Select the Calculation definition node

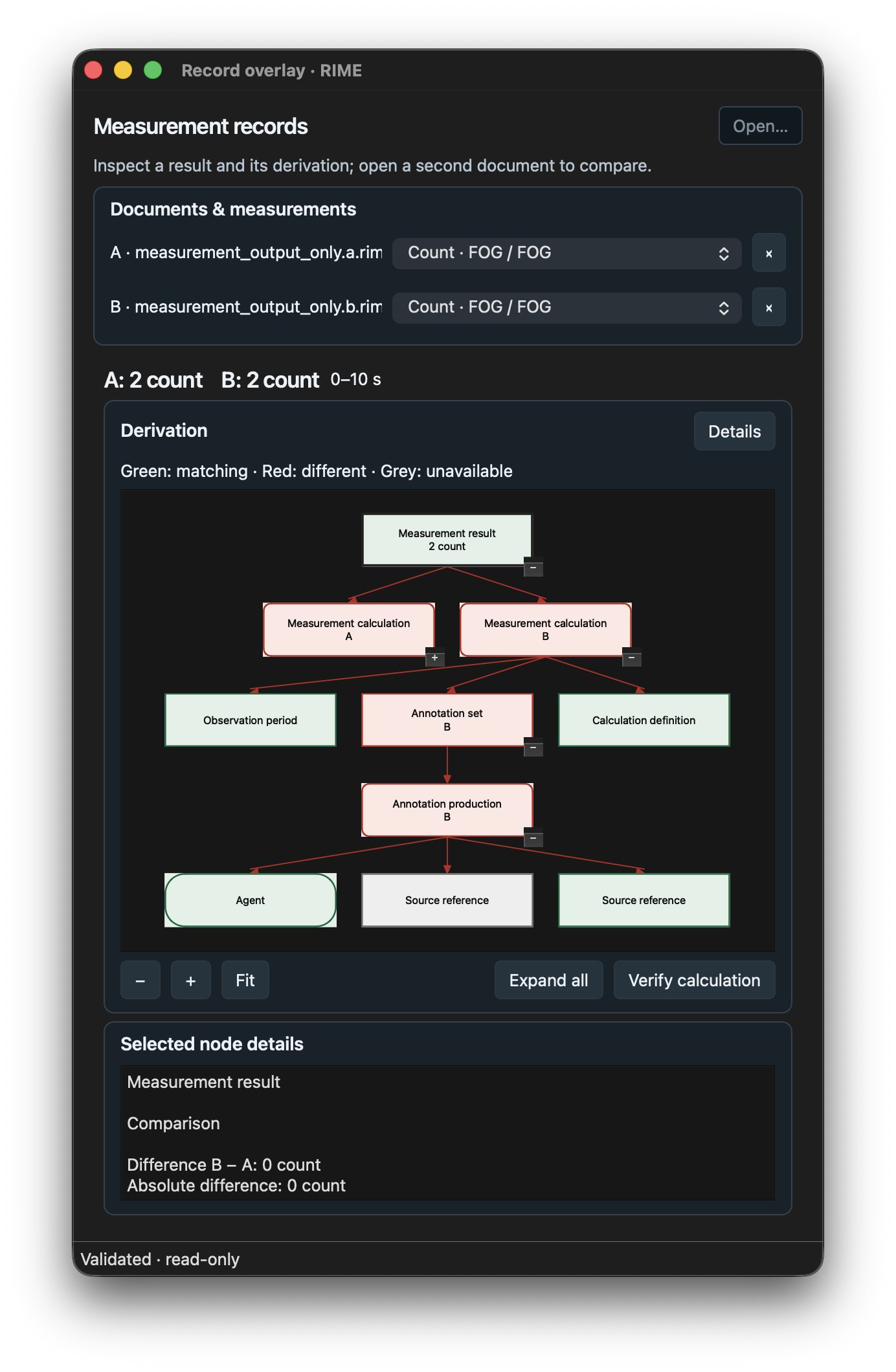click(x=644, y=720)
